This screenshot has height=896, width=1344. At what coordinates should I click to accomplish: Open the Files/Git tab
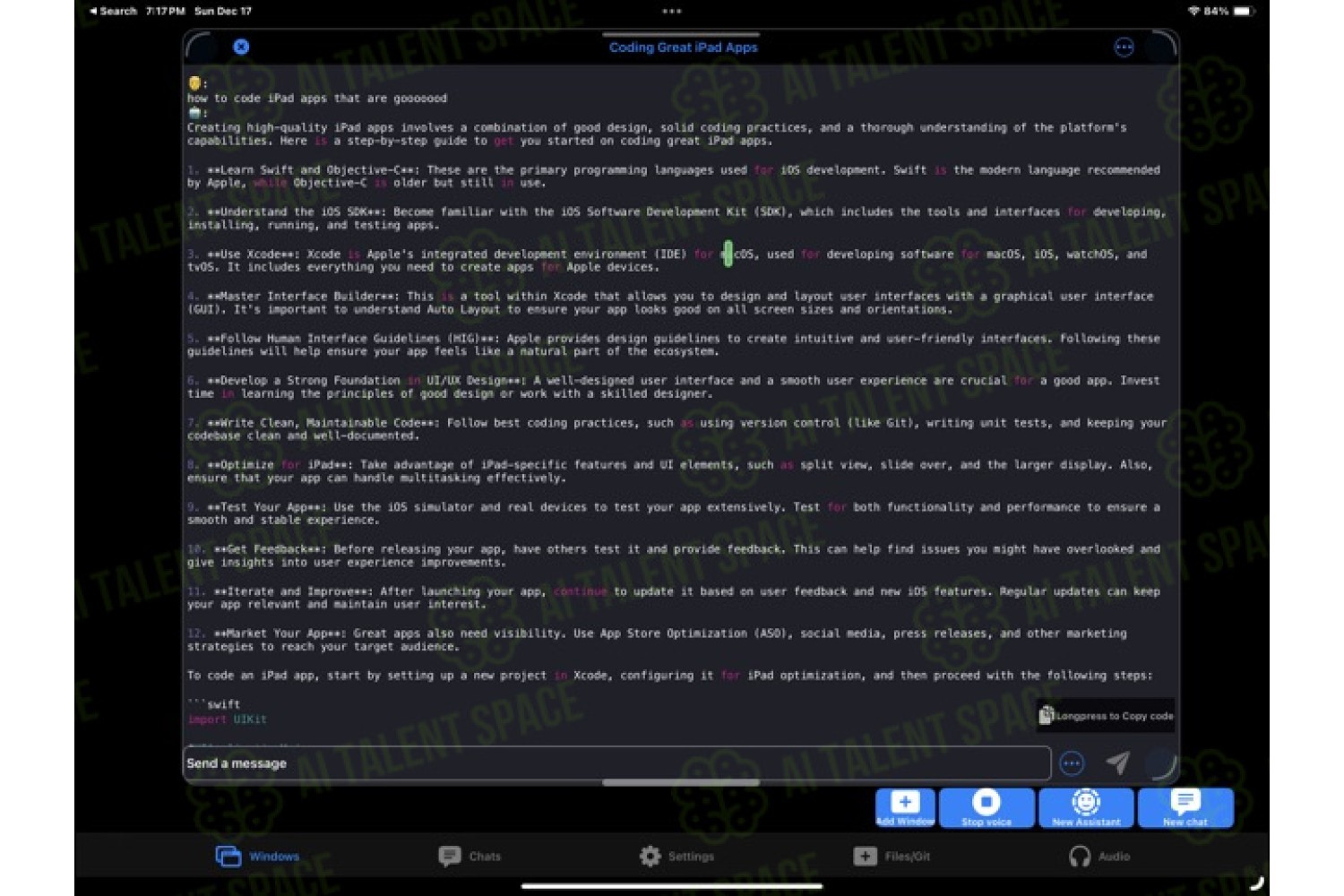(892, 857)
